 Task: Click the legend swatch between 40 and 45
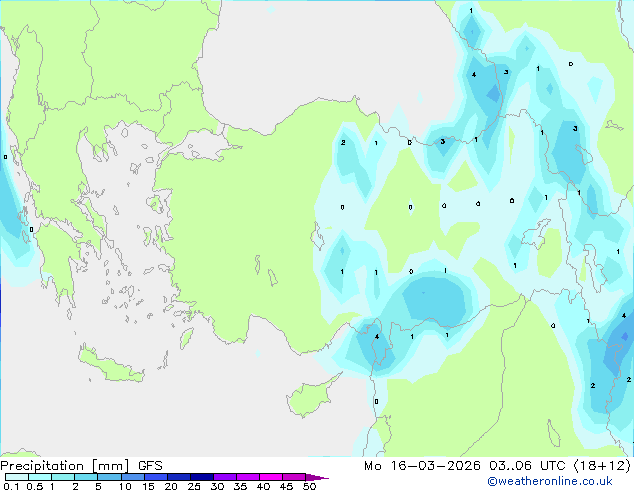pos(271,477)
